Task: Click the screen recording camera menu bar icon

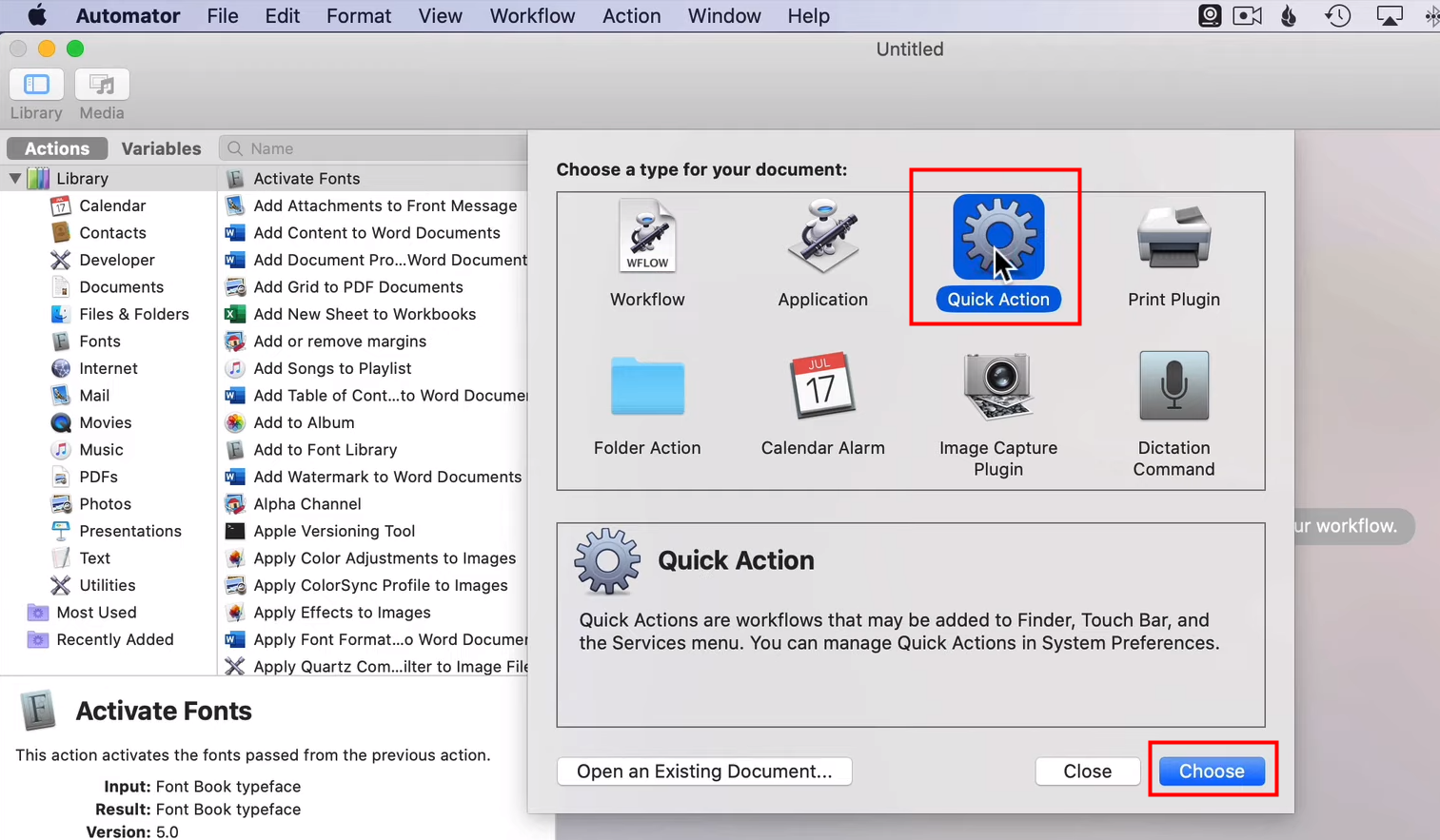Action: 1248,16
